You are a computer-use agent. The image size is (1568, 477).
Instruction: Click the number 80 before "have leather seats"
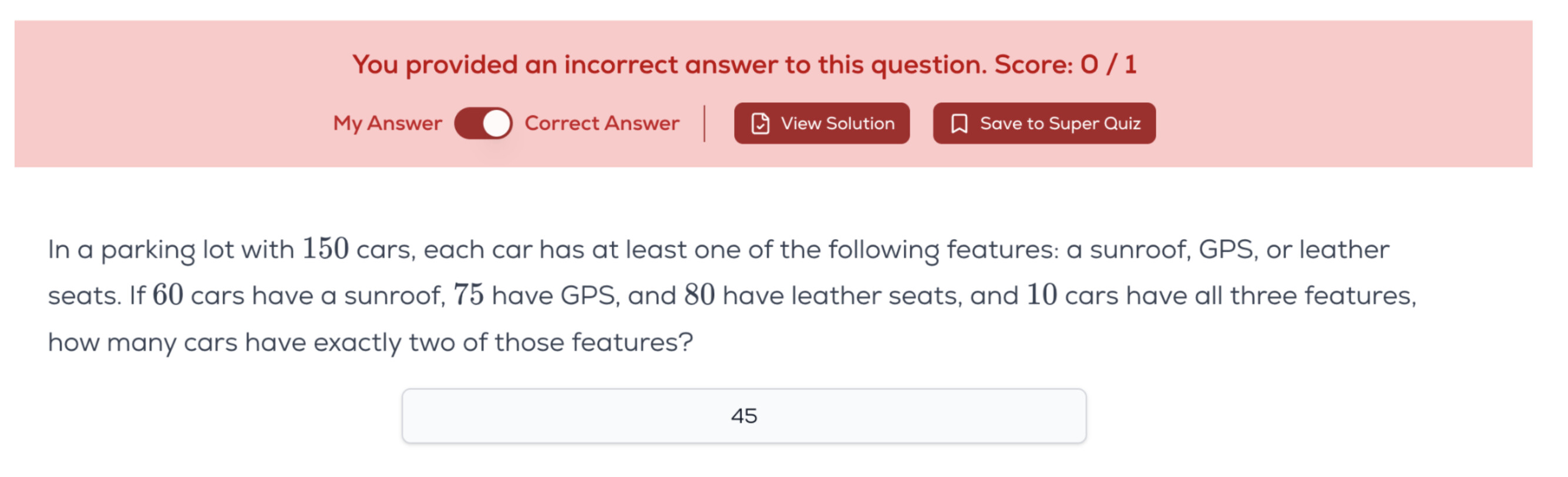[699, 295]
